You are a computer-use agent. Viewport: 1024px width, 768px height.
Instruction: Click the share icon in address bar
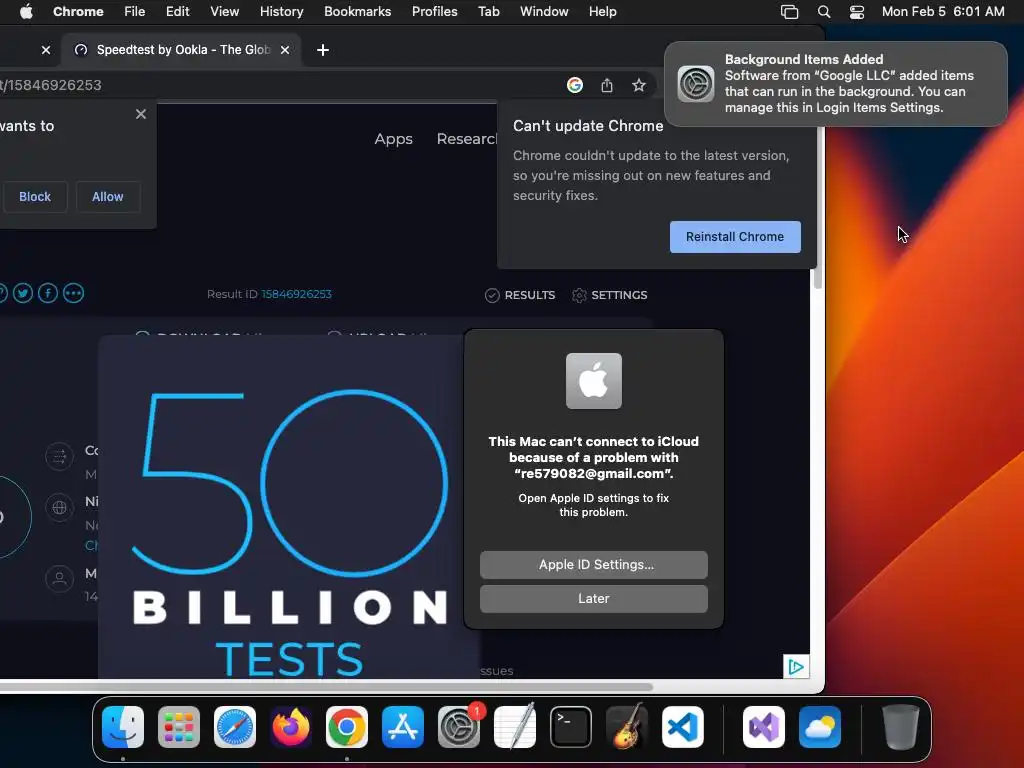[607, 85]
